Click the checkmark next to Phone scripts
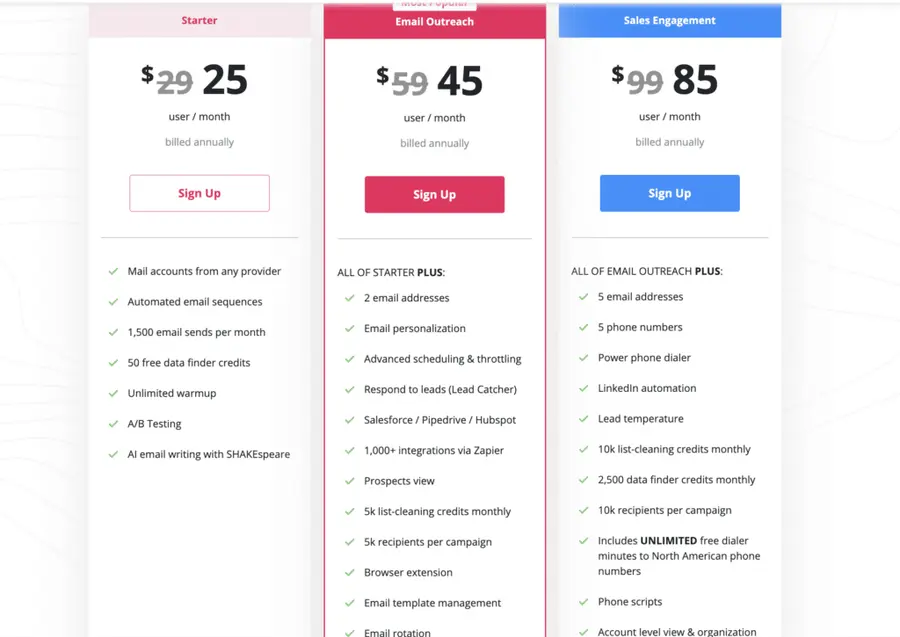900x637 pixels. pos(583,602)
